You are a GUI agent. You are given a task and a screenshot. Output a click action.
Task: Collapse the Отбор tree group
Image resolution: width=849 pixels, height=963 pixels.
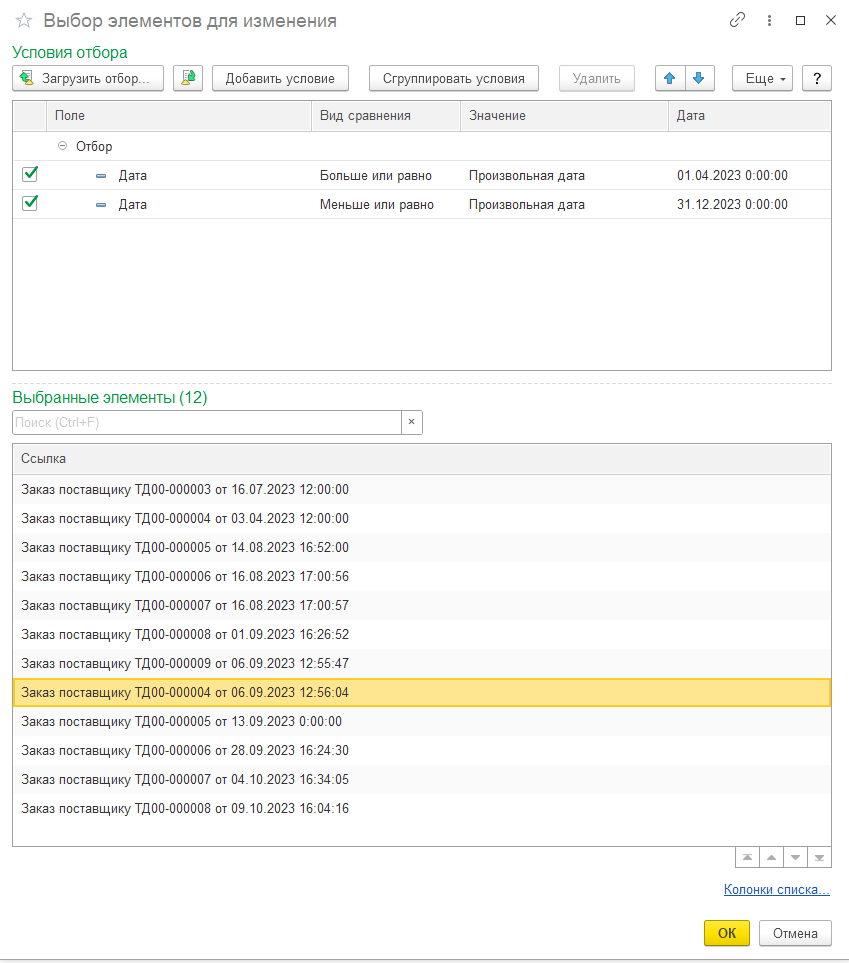tap(63, 146)
